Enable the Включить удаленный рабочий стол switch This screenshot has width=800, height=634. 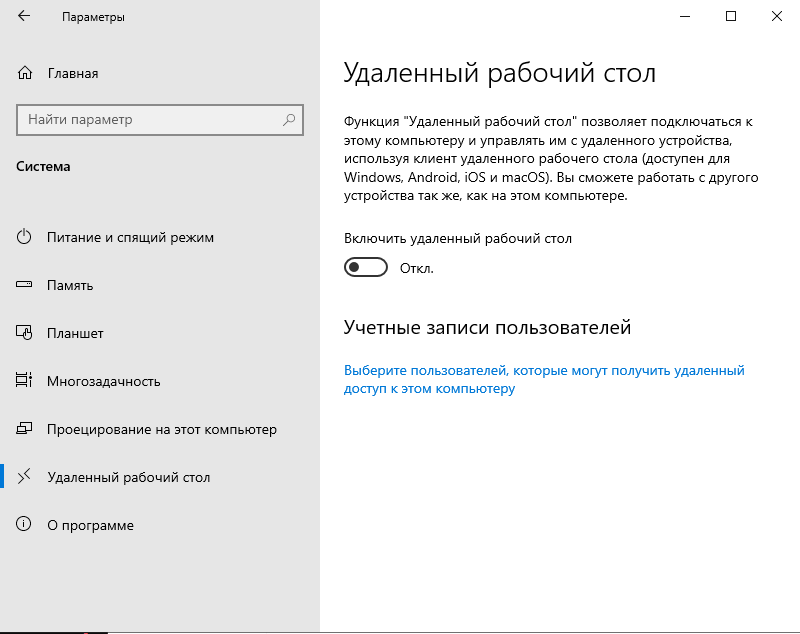[366, 267]
